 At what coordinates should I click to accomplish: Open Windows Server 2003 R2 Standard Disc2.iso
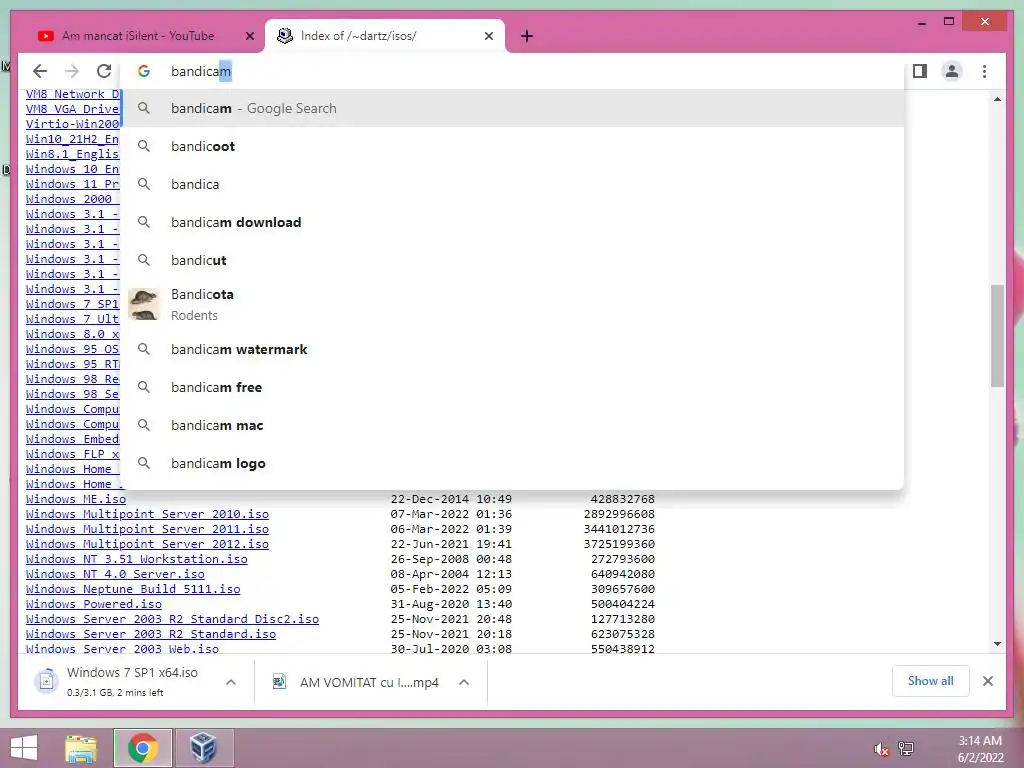pos(172,619)
